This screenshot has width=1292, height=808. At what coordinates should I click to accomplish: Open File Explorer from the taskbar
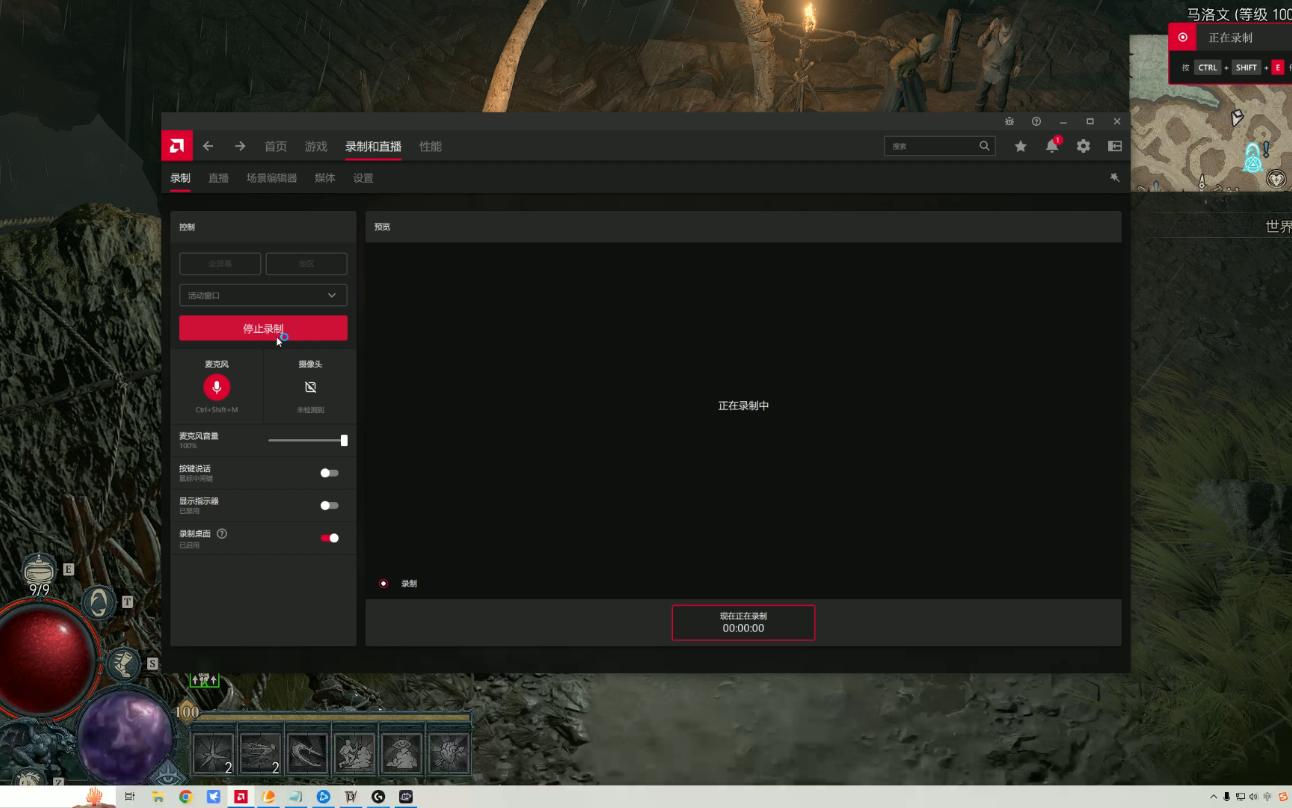[158, 797]
